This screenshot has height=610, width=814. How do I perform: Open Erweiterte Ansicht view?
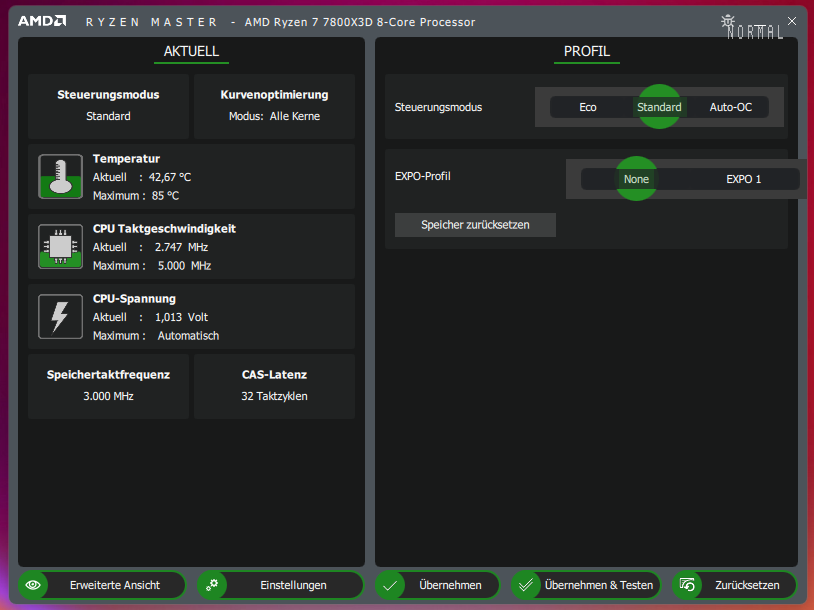click(102, 585)
